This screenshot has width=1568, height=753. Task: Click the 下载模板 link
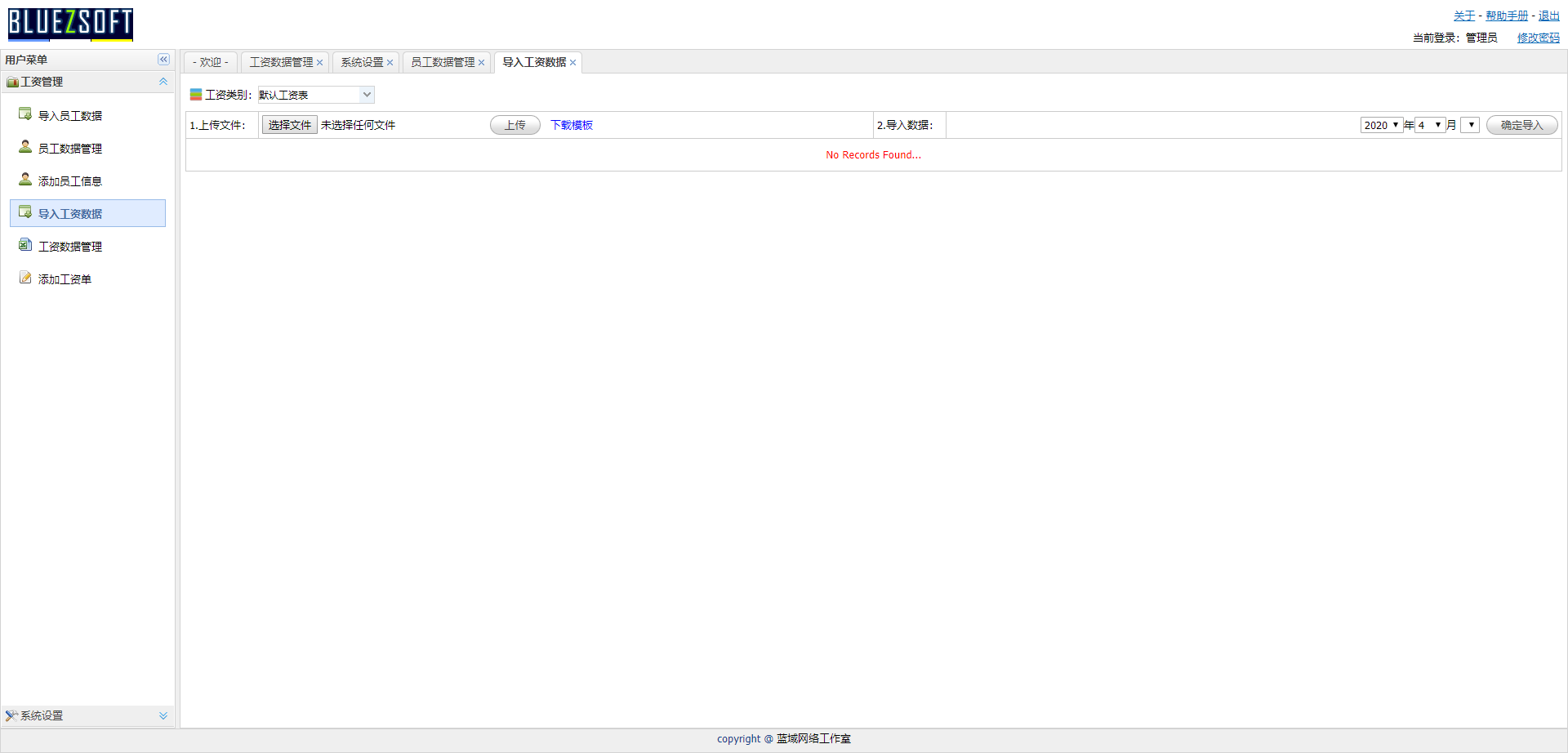[x=572, y=125]
